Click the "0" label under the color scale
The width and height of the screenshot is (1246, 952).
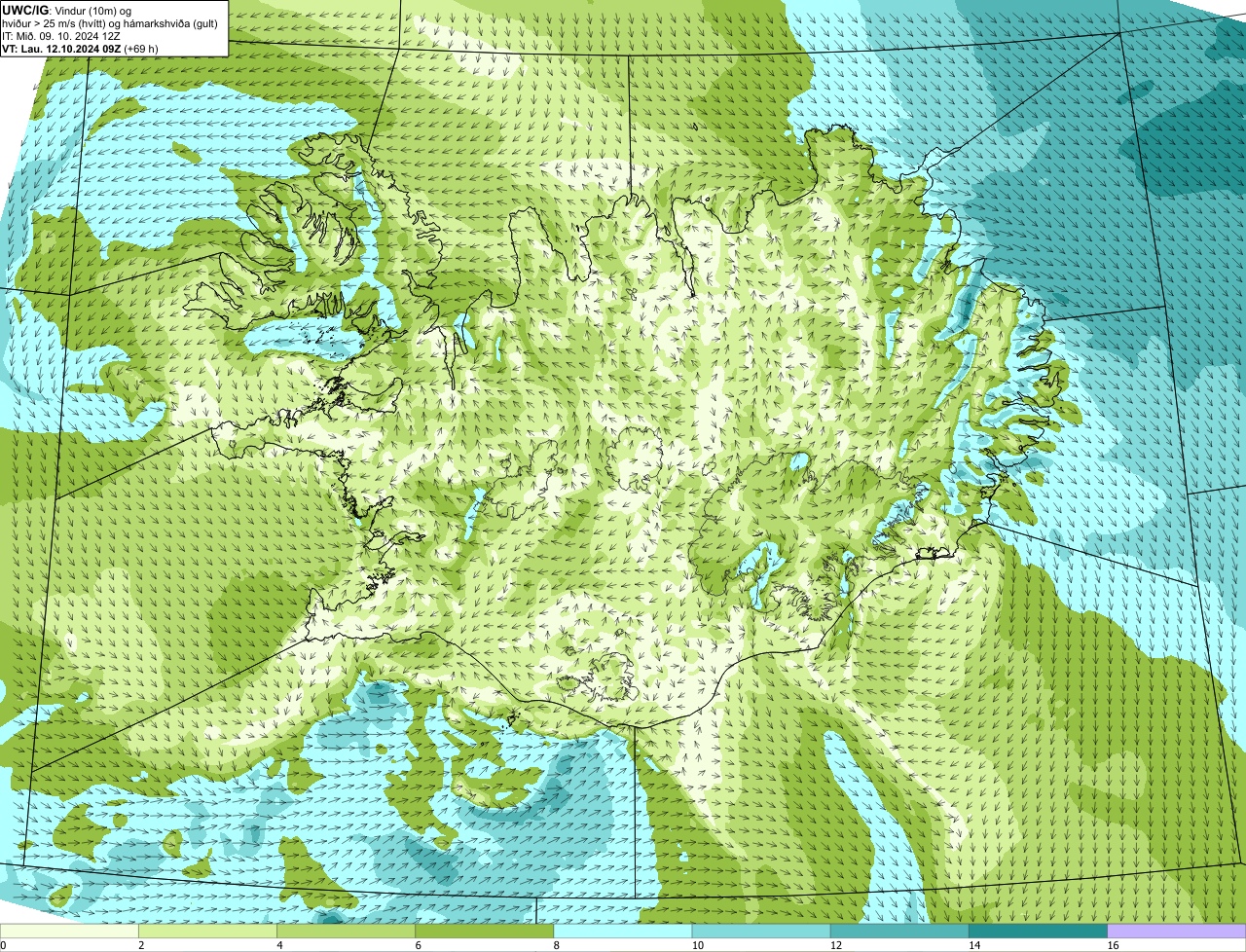click(x=3, y=945)
